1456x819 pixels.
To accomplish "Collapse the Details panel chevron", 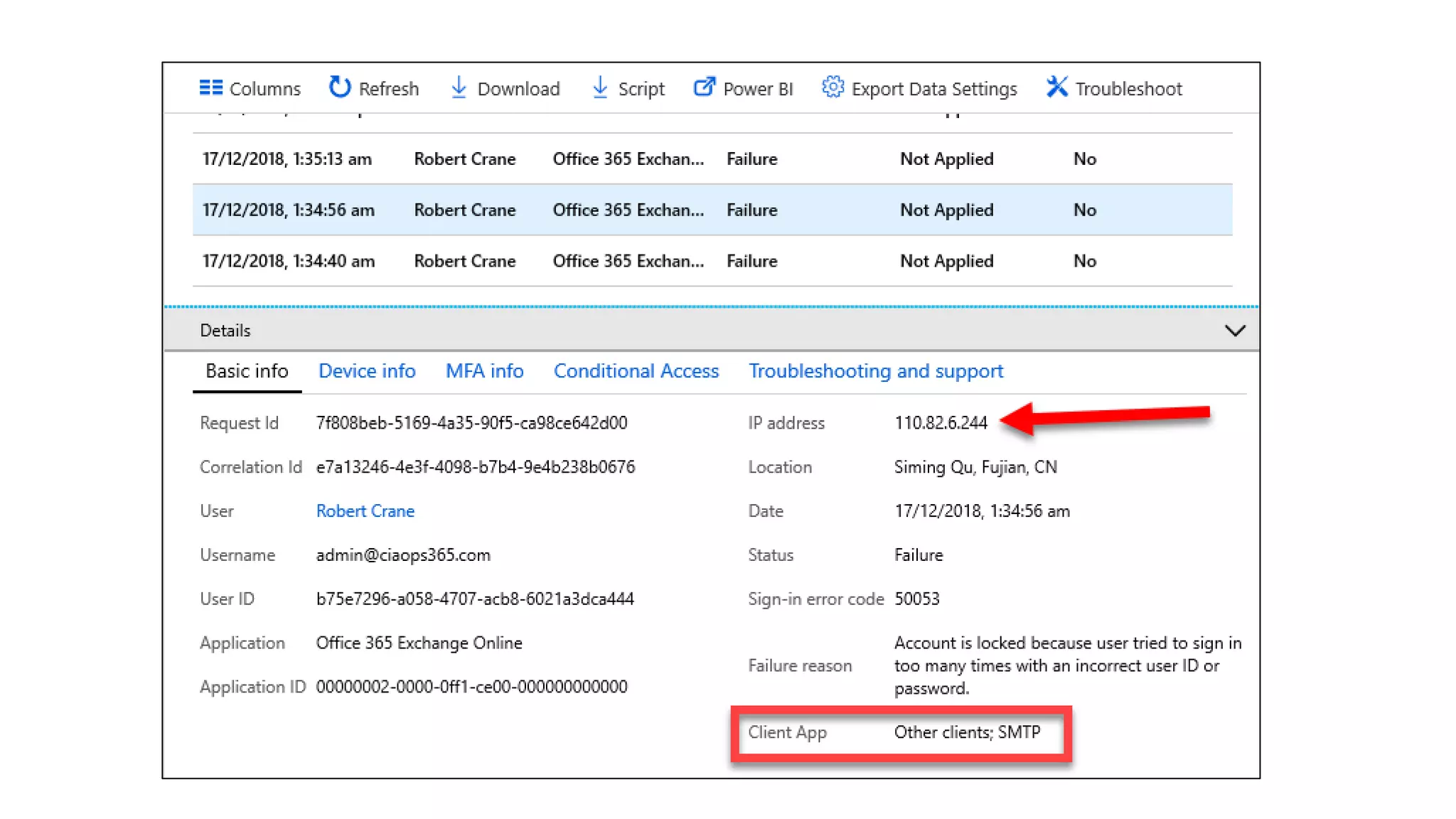I will pos(1235,331).
